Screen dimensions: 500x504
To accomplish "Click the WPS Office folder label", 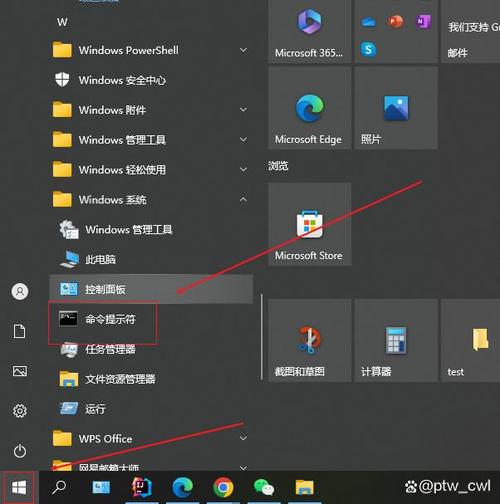I will 105,439.
